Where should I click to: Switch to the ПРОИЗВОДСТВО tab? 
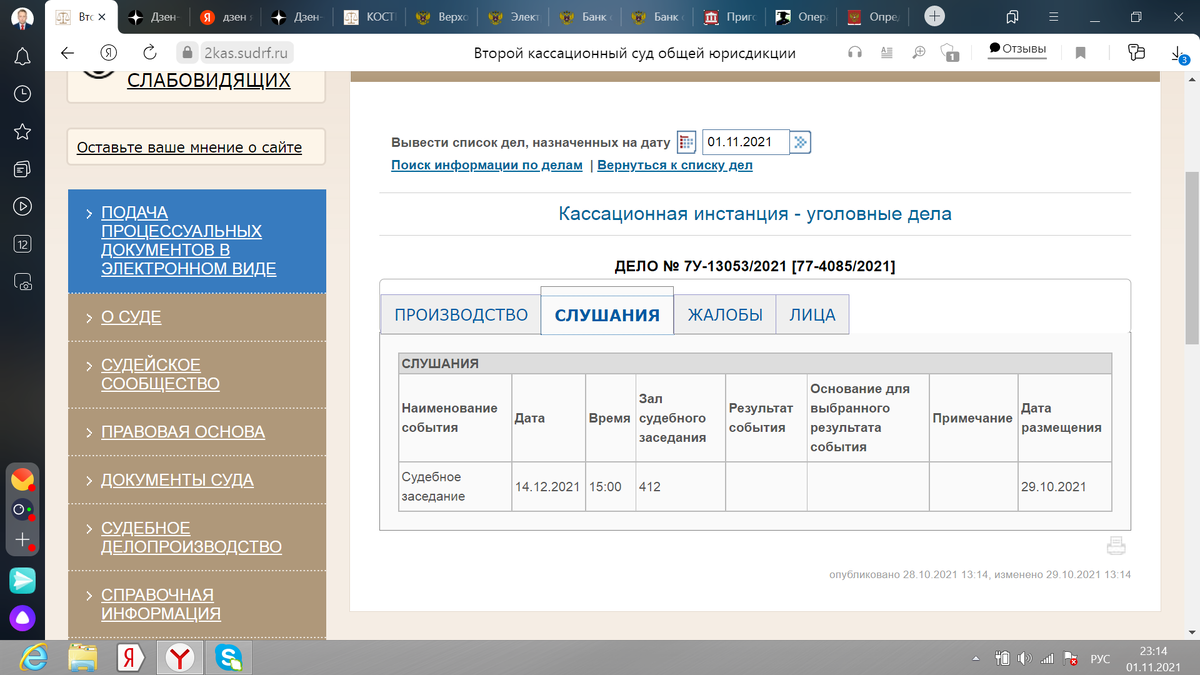[x=462, y=314]
